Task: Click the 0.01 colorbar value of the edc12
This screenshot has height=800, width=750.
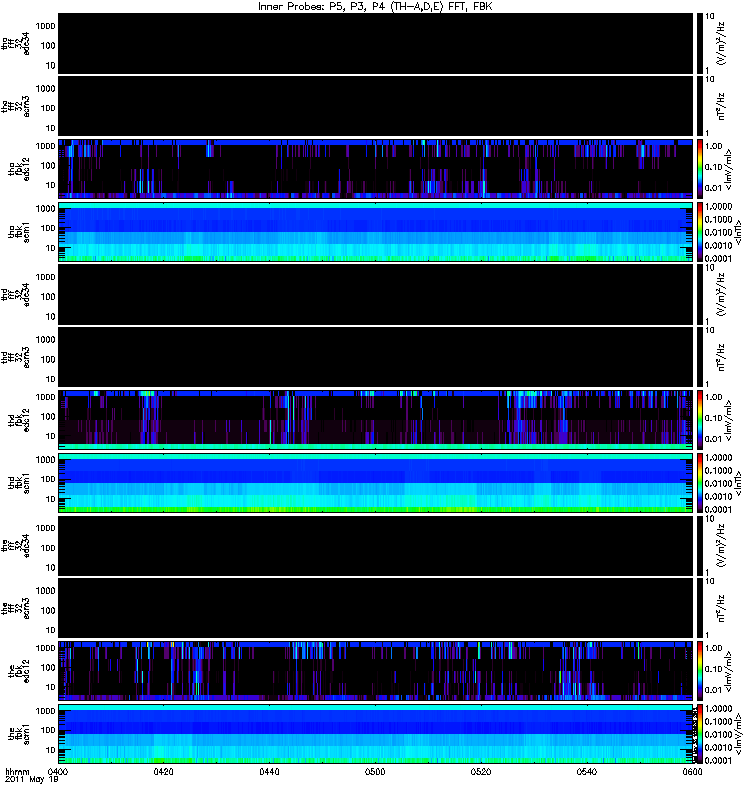Action: pyautogui.click(x=714, y=690)
